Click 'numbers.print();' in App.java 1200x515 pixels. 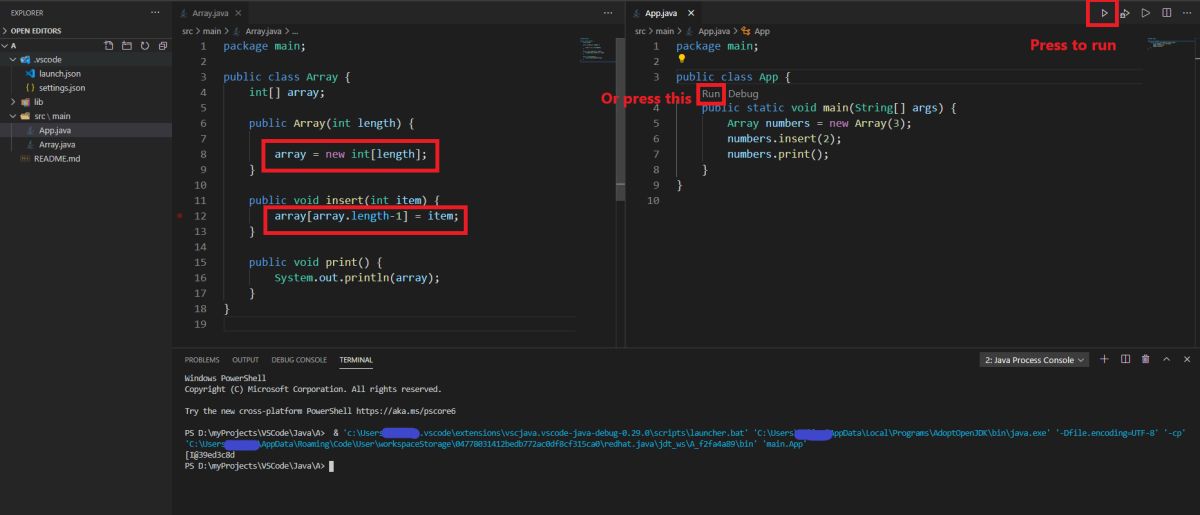(777, 154)
